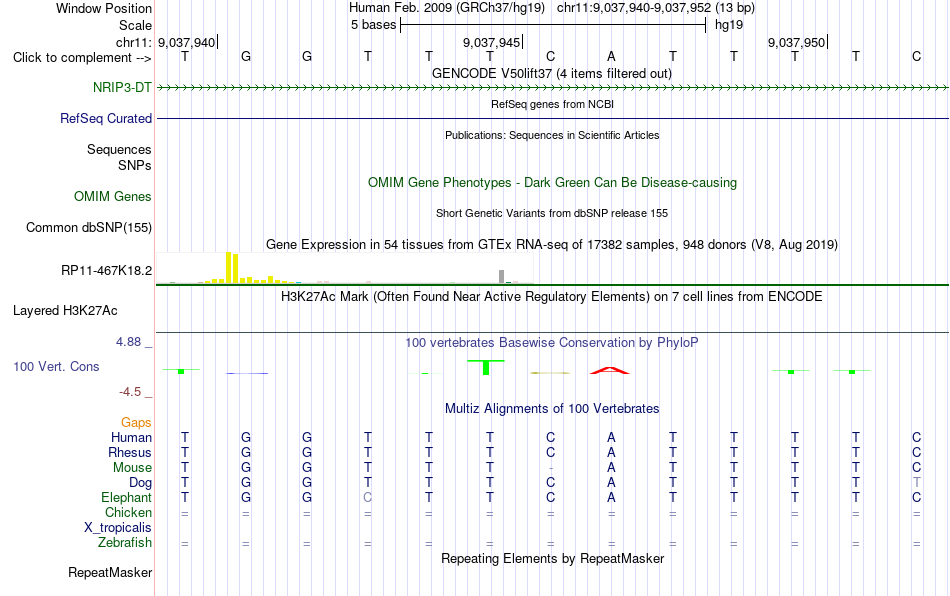The image size is (950, 596).
Task: Select the Rhesus species row label
Action: (x=130, y=452)
